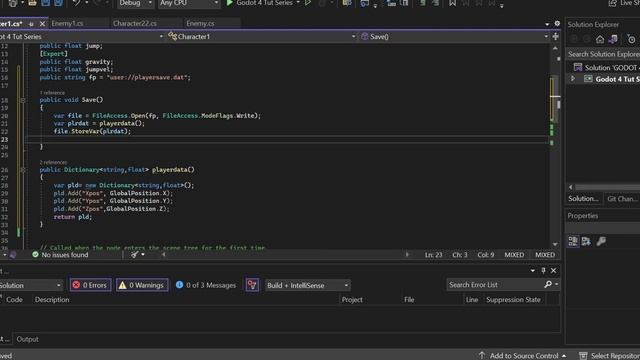This screenshot has width=640, height=360.
Task: Collapse the playerdata() method outline
Action: click(23, 170)
